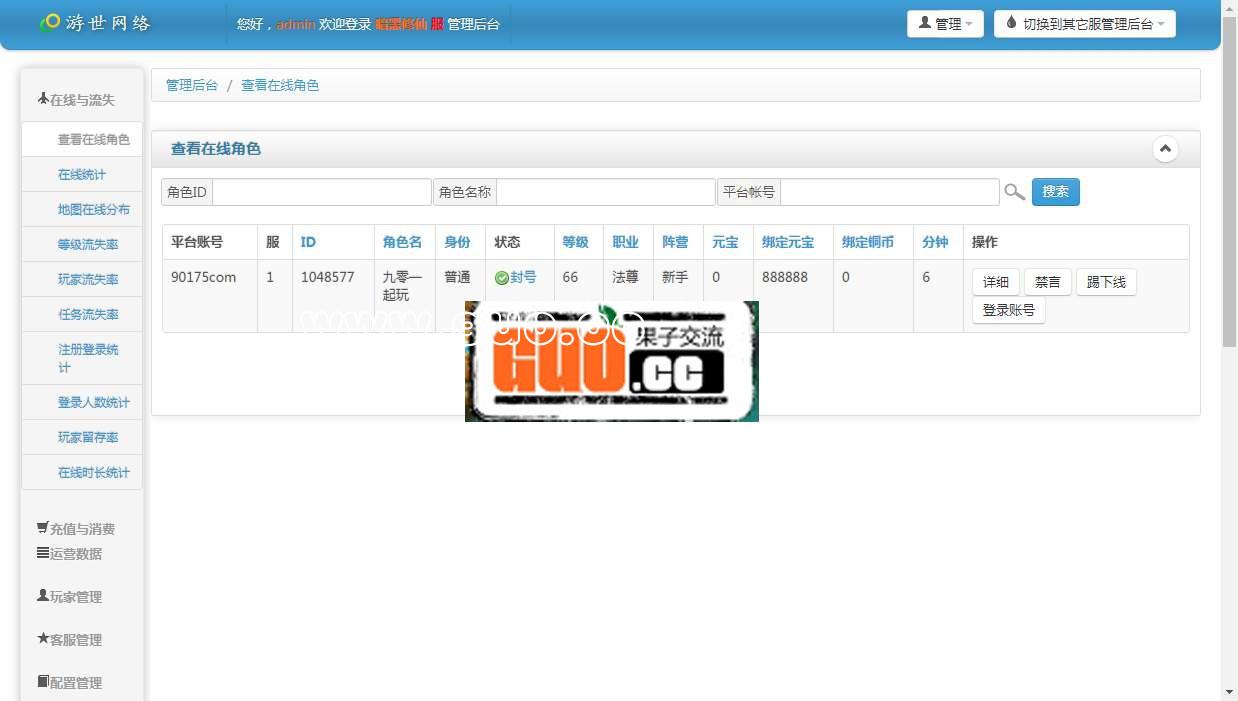Click the 平台账号 table column header
This screenshot has width=1238, height=701.
pyautogui.click(x=197, y=242)
